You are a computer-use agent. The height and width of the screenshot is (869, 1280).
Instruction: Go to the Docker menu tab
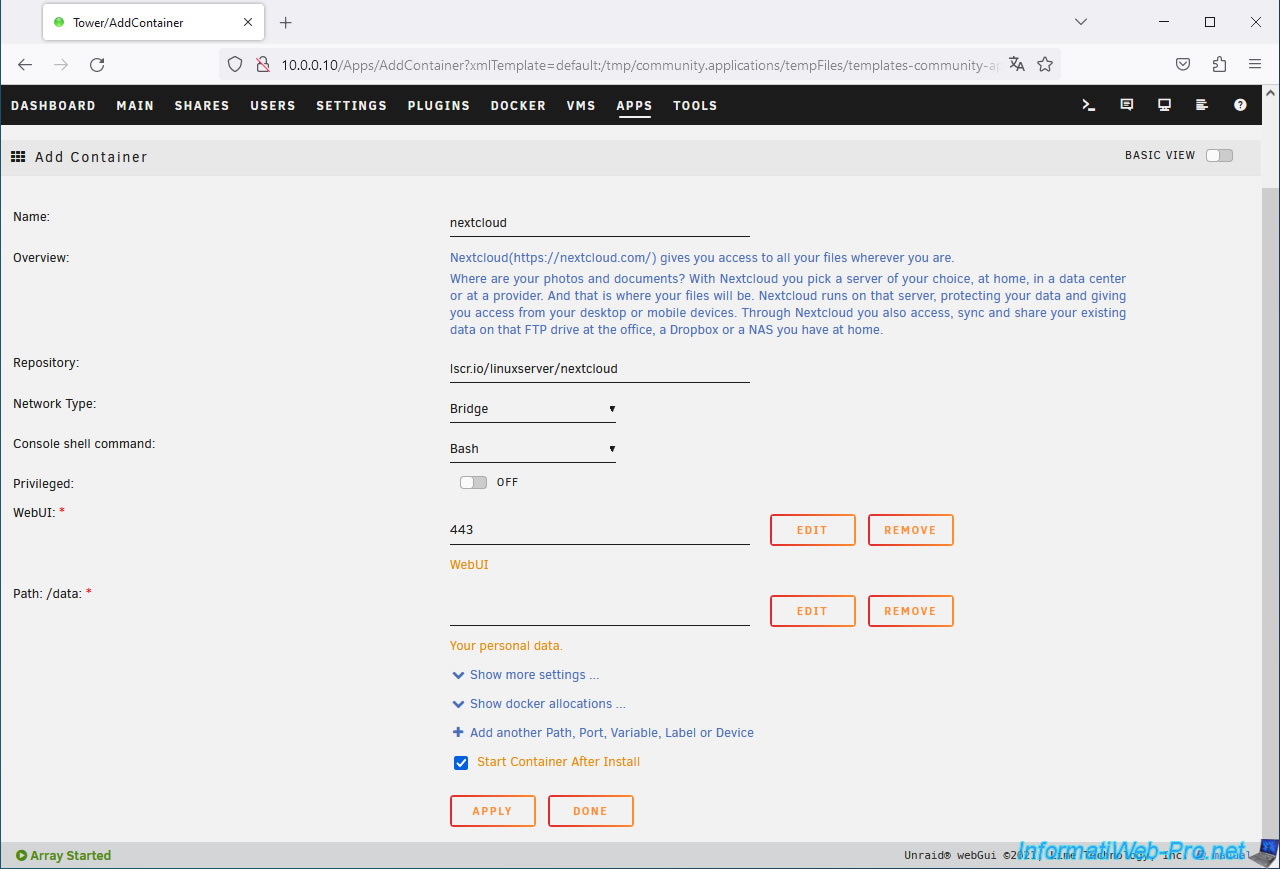click(x=518, y=105)
